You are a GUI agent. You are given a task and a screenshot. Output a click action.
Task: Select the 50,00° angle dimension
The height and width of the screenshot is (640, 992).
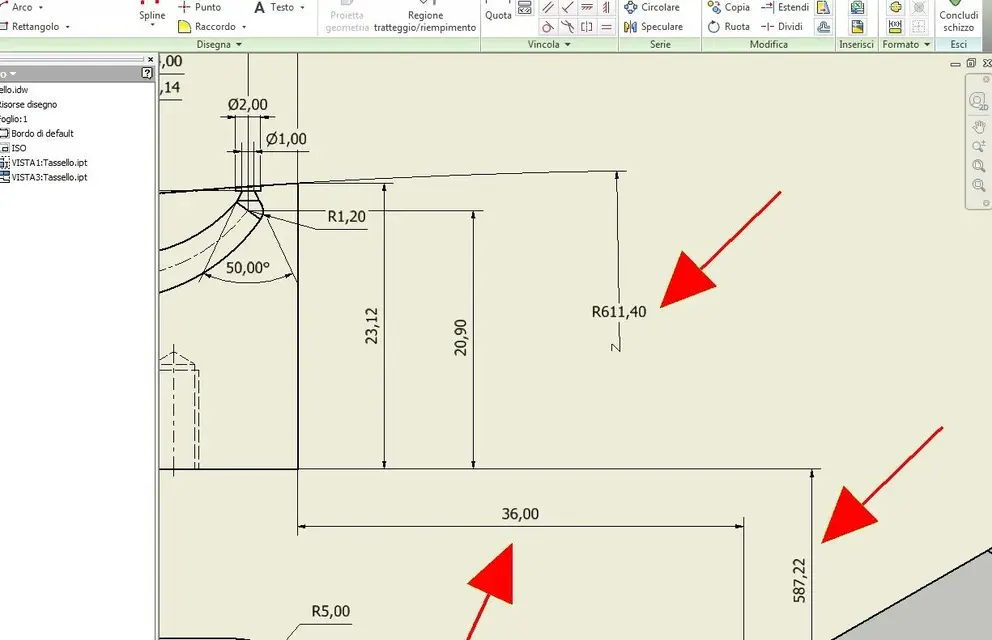coord(247,268)
